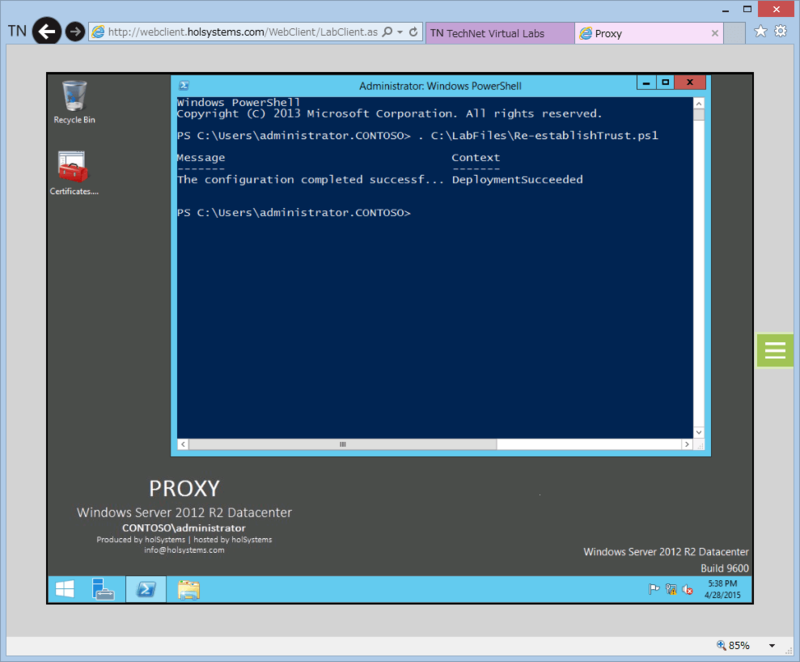Open Server Manager from the taskbar
Image resolution: width=800 pixels, height=662 pixels.
(103, 590)
